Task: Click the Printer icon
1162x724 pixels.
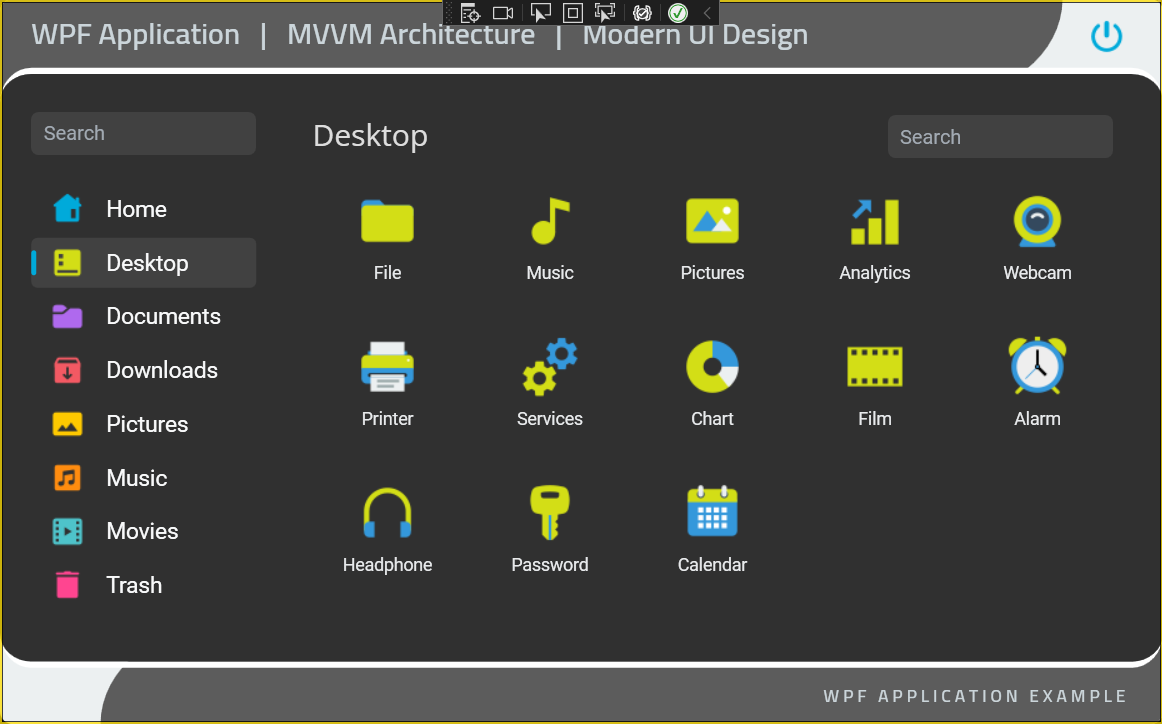Action: (x=387, y=367)
